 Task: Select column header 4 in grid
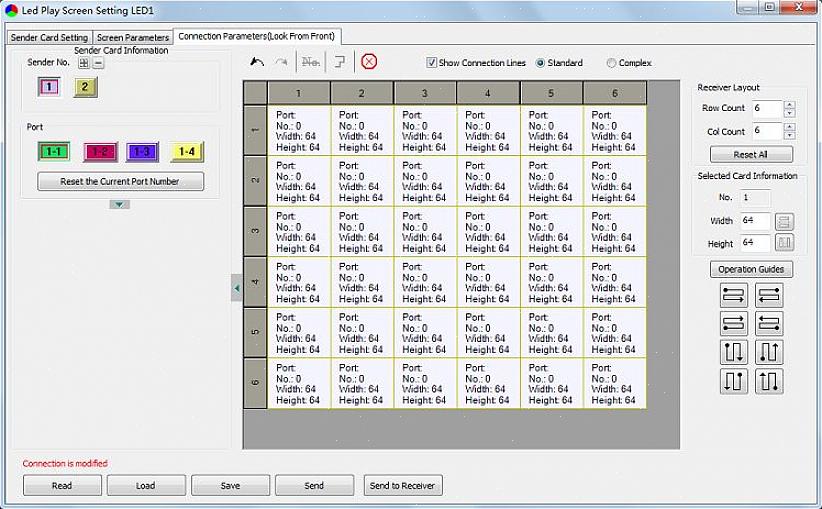click(488, 93)
